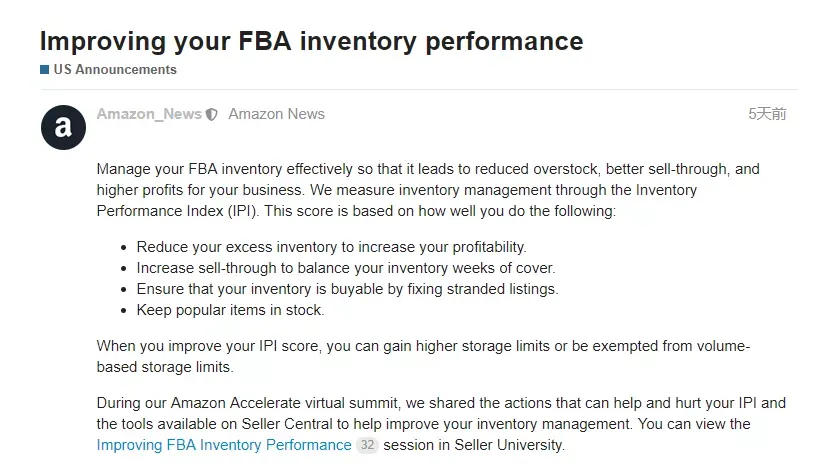Click the Keep popular items in stock bullet

pos(230,310)
